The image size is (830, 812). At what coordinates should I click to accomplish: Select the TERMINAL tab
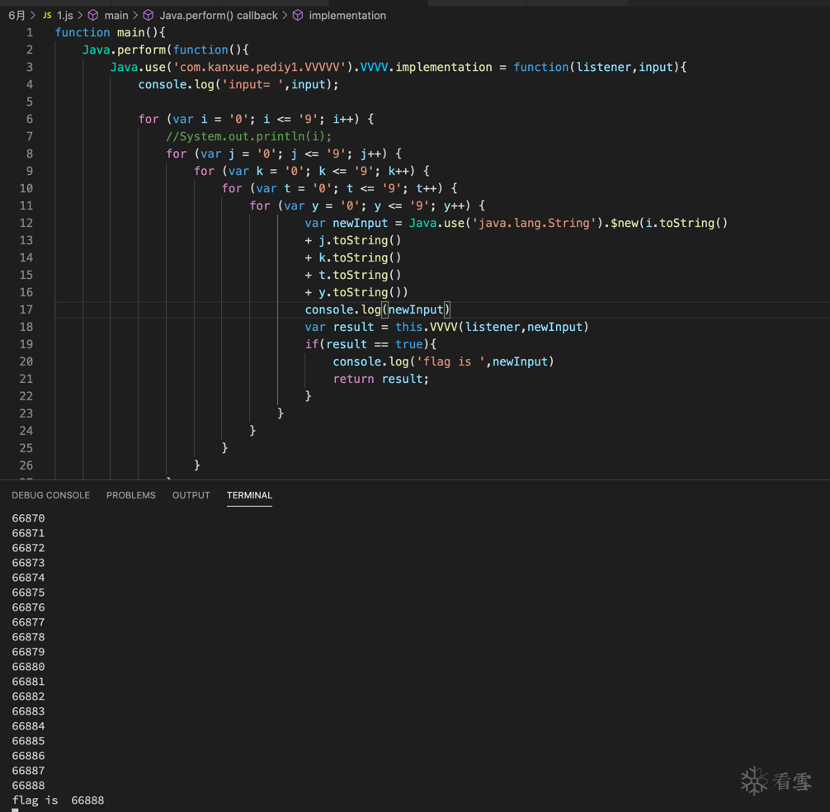(x=249, y=495)
